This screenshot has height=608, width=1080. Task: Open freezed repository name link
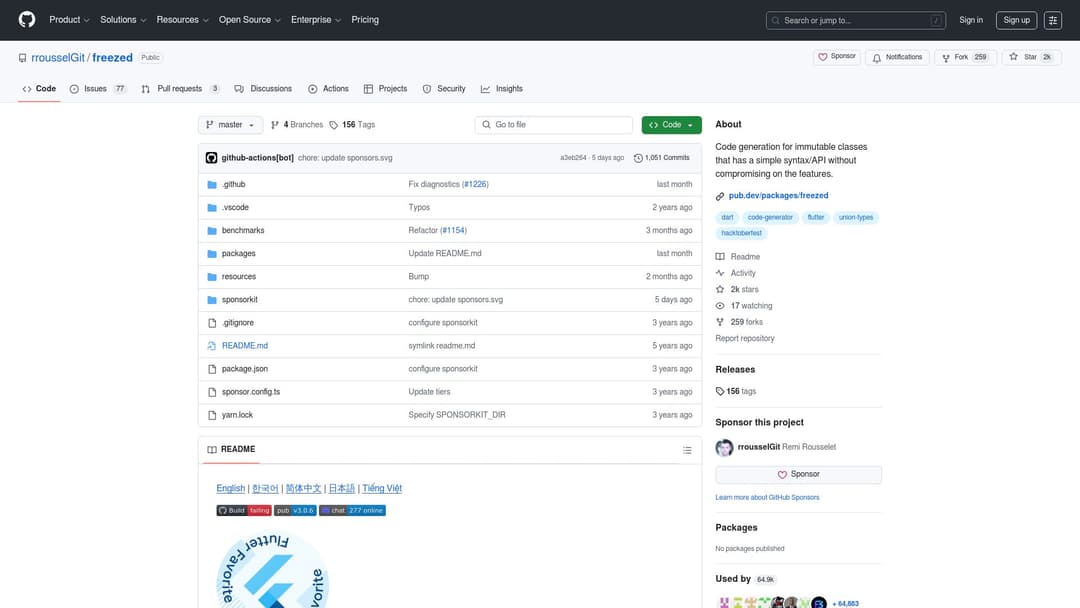click(112, 58)
